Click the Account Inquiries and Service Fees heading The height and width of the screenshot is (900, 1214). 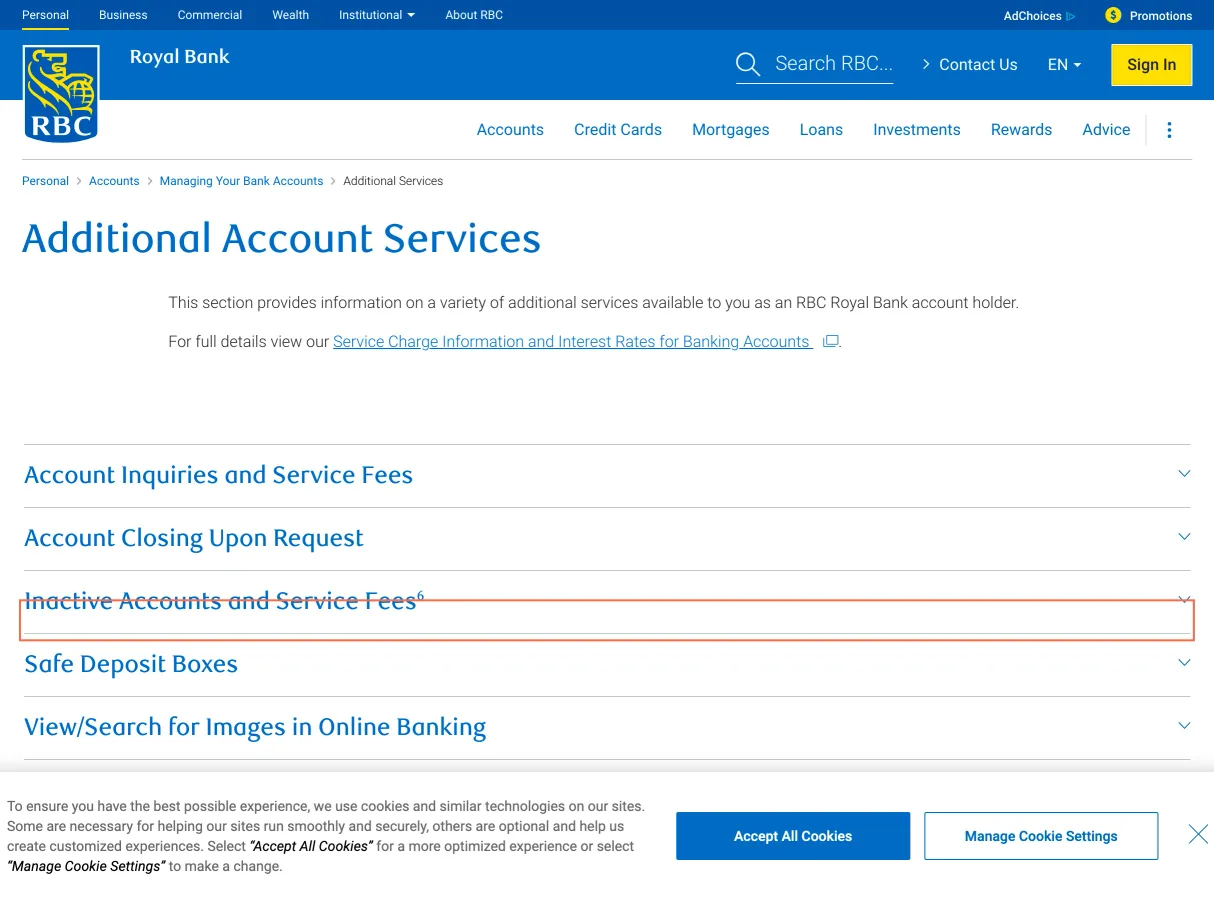pyautogui.click(x=218, y=475)
